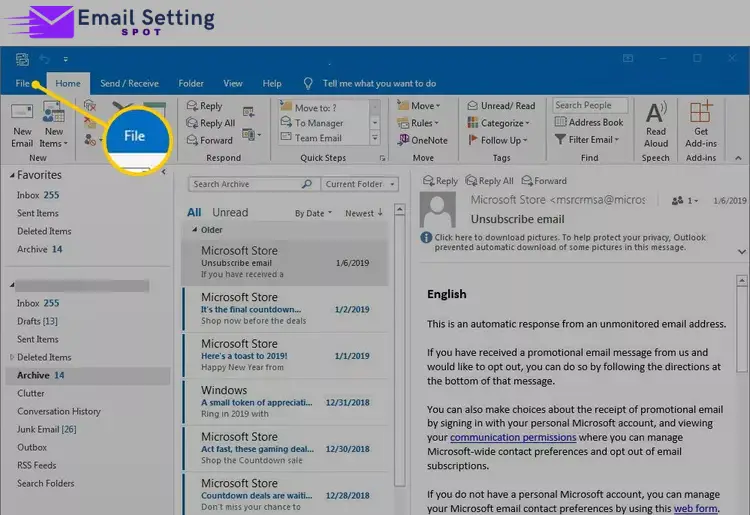
Task: Click the Read Aloud icon
Action: coord(655,125)
